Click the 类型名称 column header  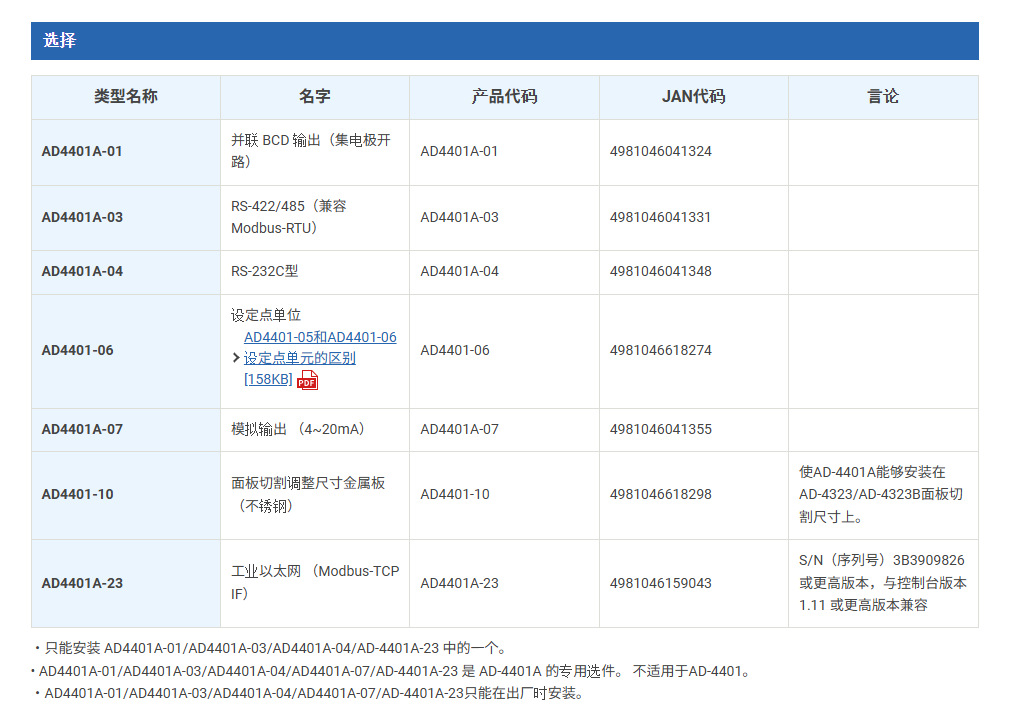pos(126,97)
